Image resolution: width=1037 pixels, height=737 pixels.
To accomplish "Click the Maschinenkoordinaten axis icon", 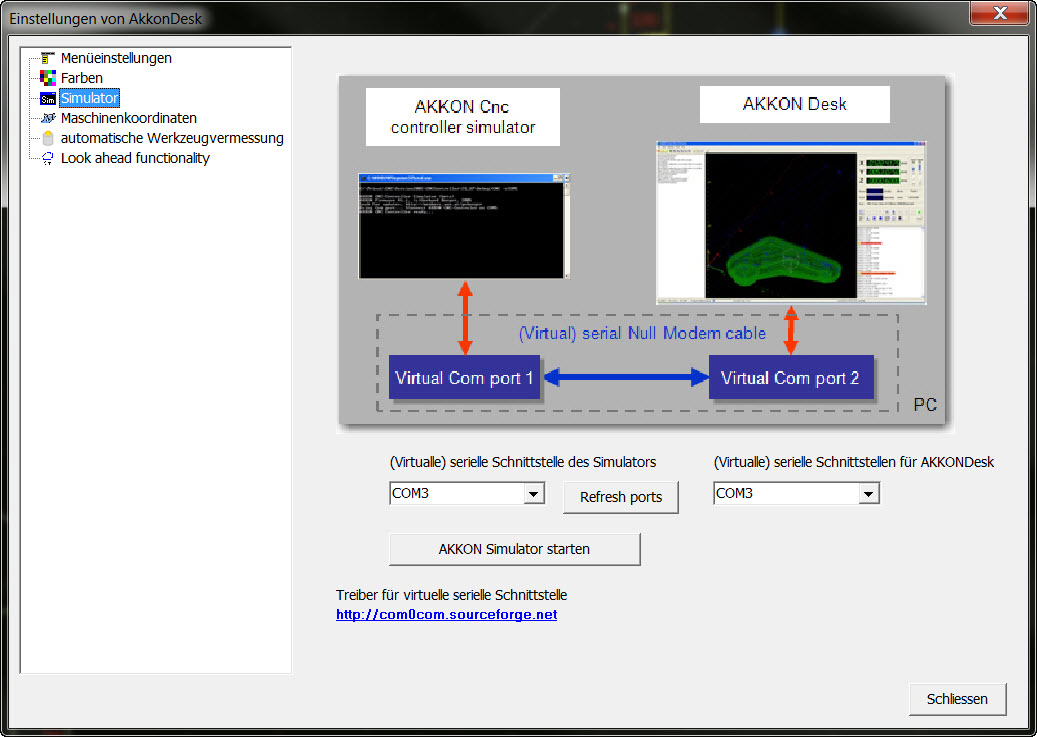I will (x=47, y=118).
